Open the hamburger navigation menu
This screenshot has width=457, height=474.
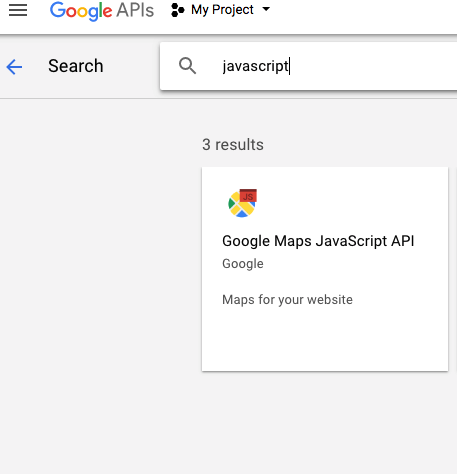tap(18, 10)
